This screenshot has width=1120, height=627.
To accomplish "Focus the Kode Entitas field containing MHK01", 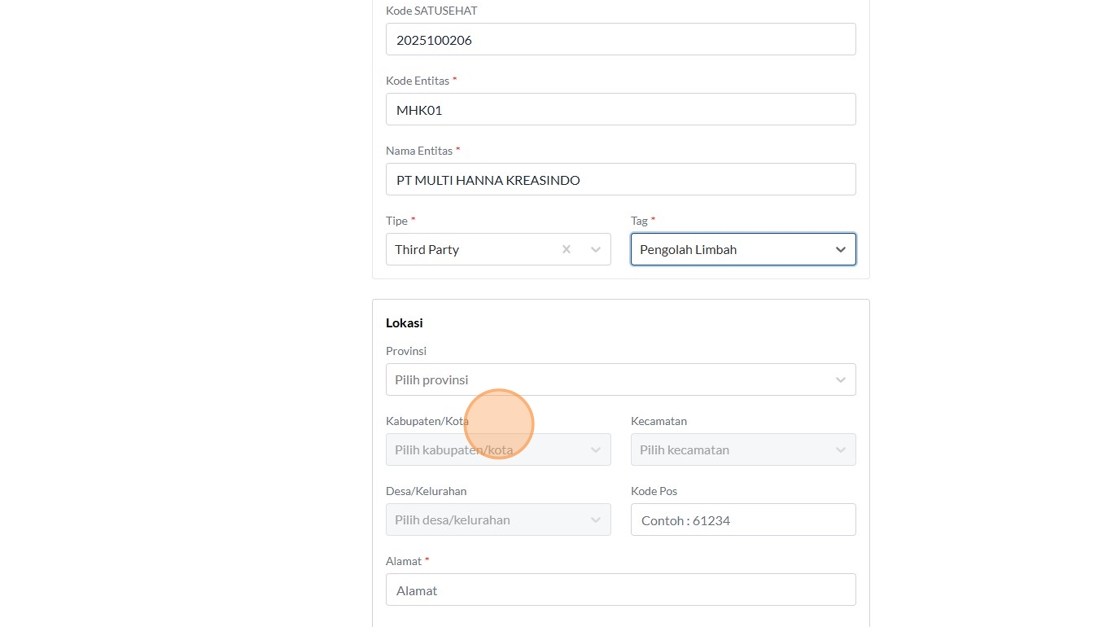I will pos(620,110).
